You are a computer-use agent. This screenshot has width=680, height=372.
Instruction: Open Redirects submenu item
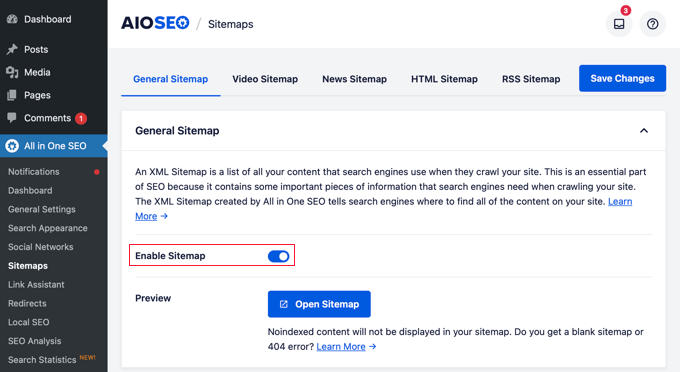[x=27, y=303]
